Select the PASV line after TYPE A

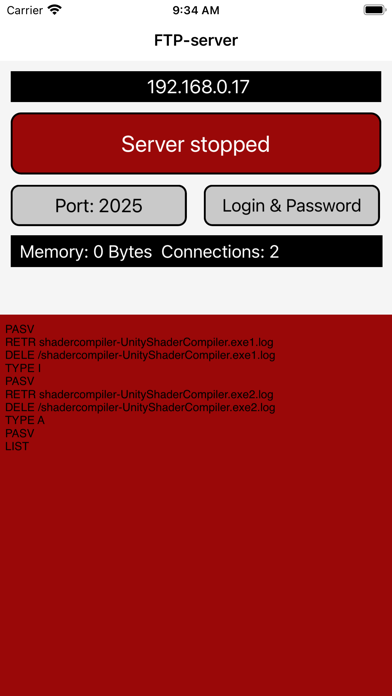[x=20, y=433]
